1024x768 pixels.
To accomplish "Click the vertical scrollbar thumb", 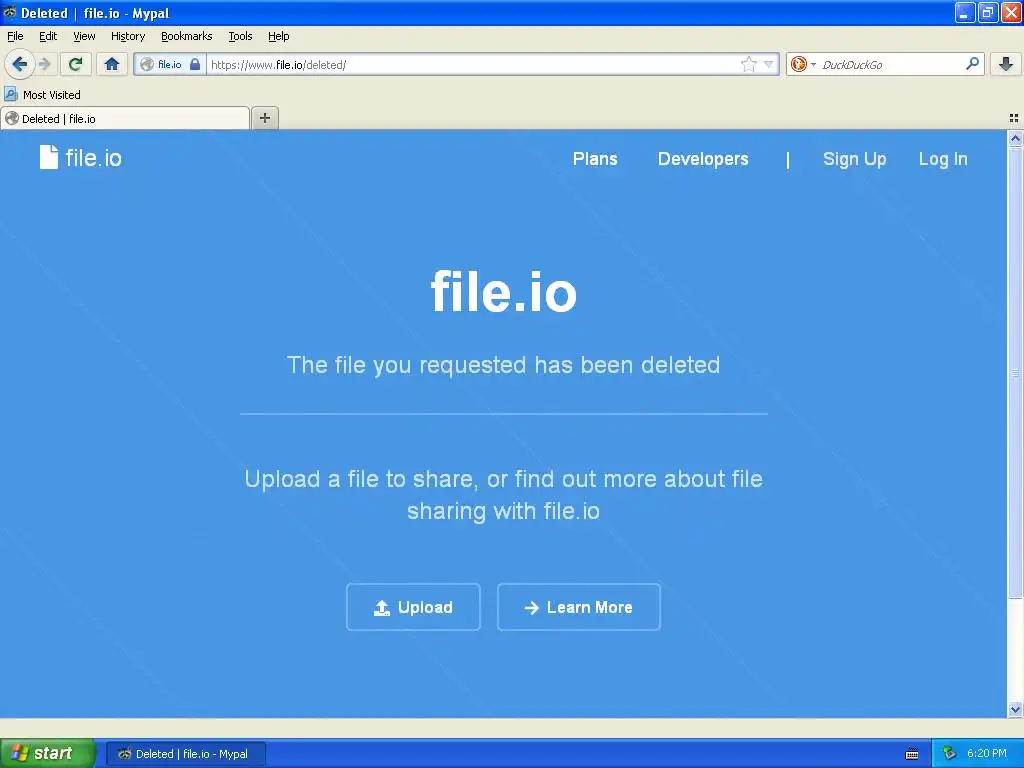I will (1015, 372).
